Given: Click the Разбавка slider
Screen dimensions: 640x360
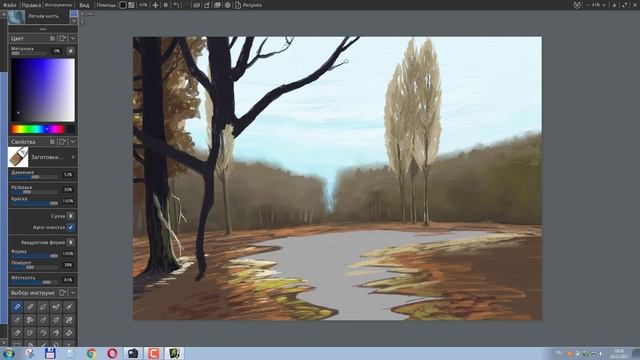Looking at the screenshot, I should click(34, 191).
